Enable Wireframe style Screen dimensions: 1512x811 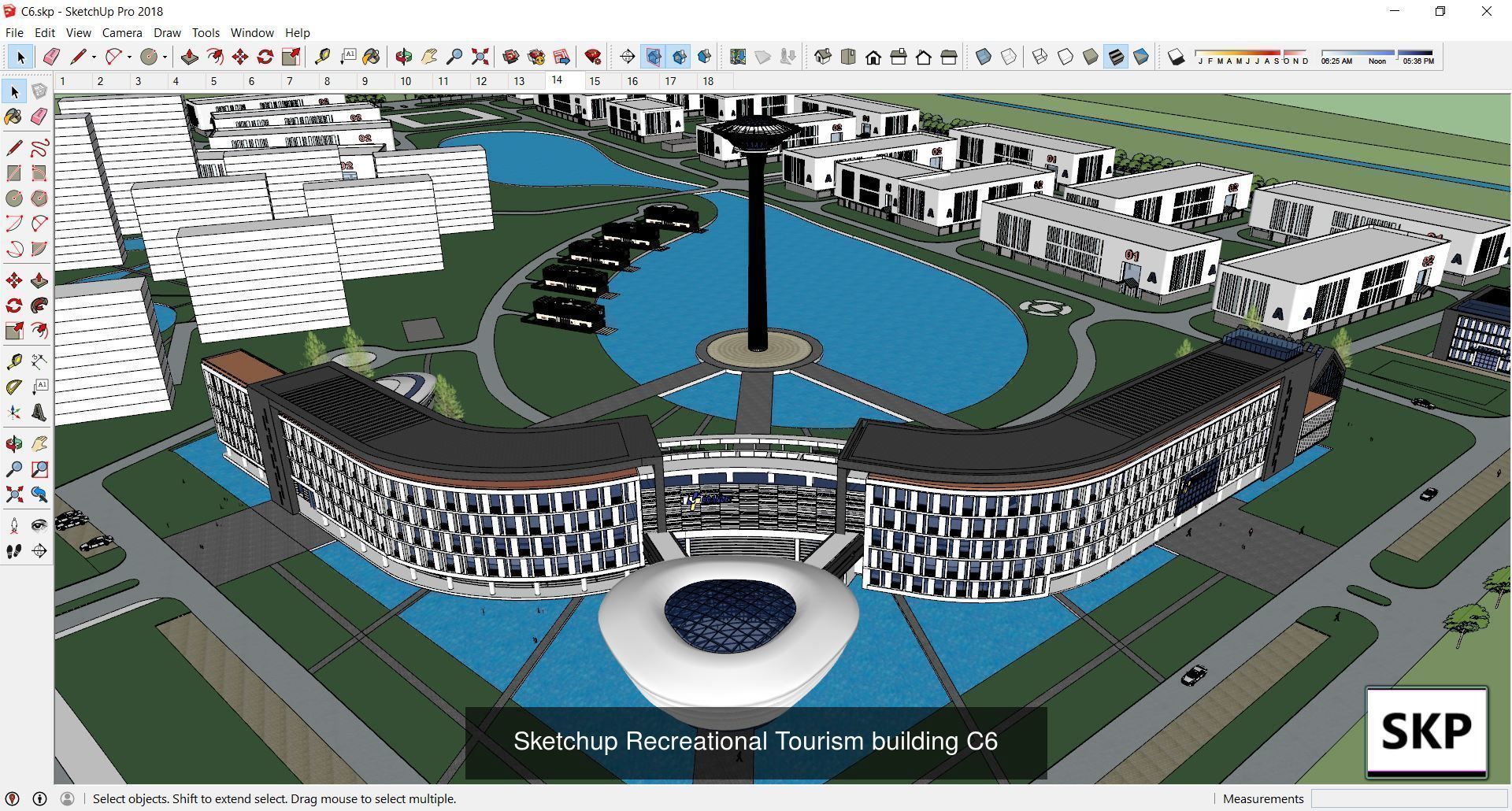click(x=1040, y=57)
